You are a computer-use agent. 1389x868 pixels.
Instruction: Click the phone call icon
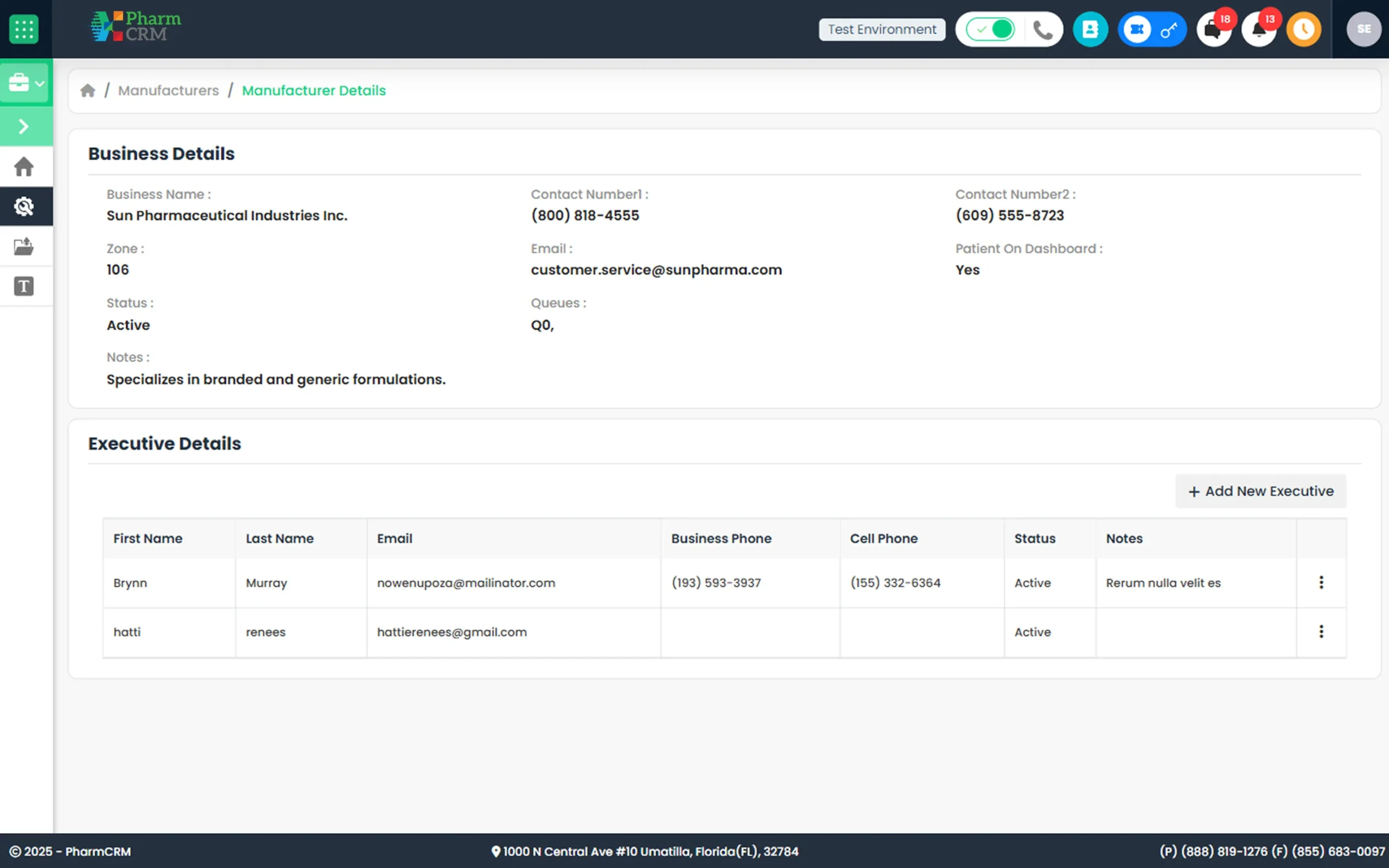pos(1042,29)
